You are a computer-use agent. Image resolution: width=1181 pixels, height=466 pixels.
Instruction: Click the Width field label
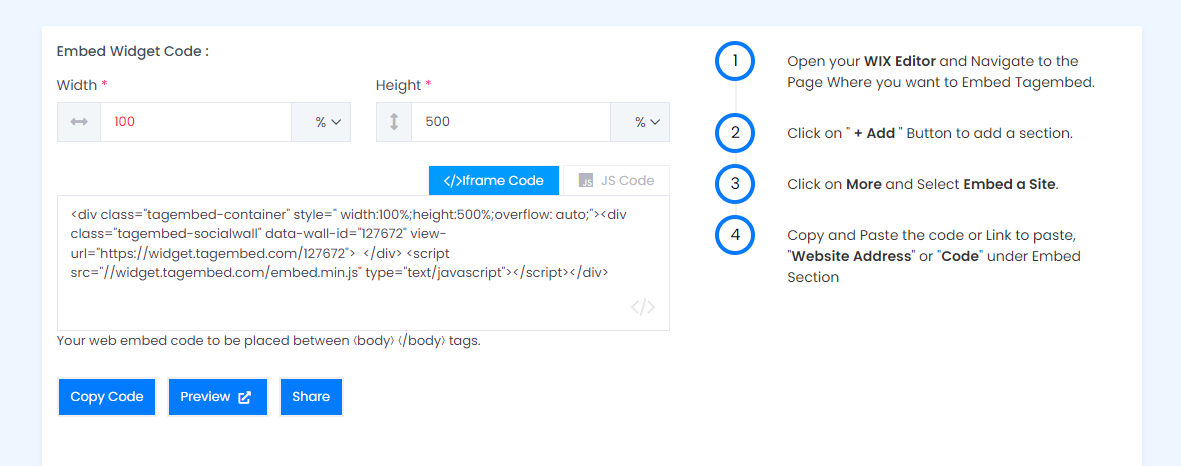click(x=82, y=85)
